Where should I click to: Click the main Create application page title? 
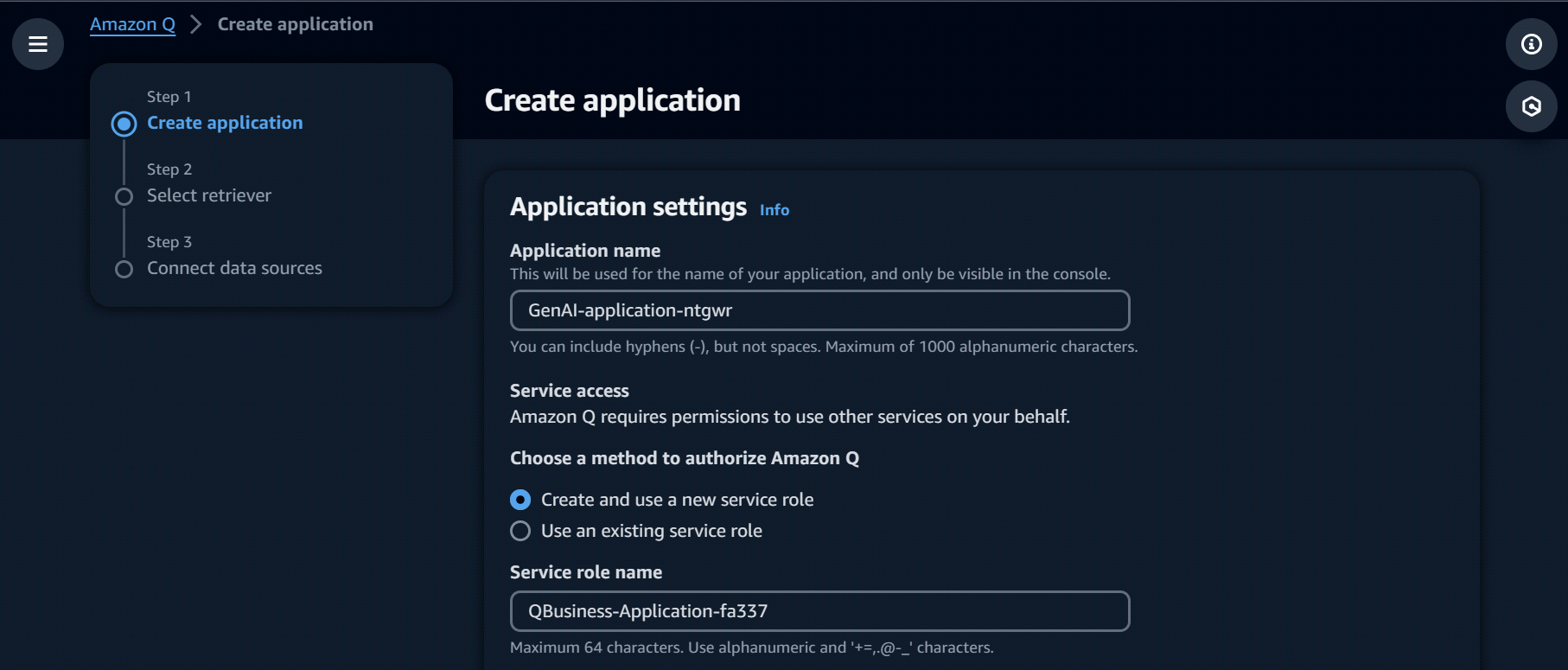point(612,100)
